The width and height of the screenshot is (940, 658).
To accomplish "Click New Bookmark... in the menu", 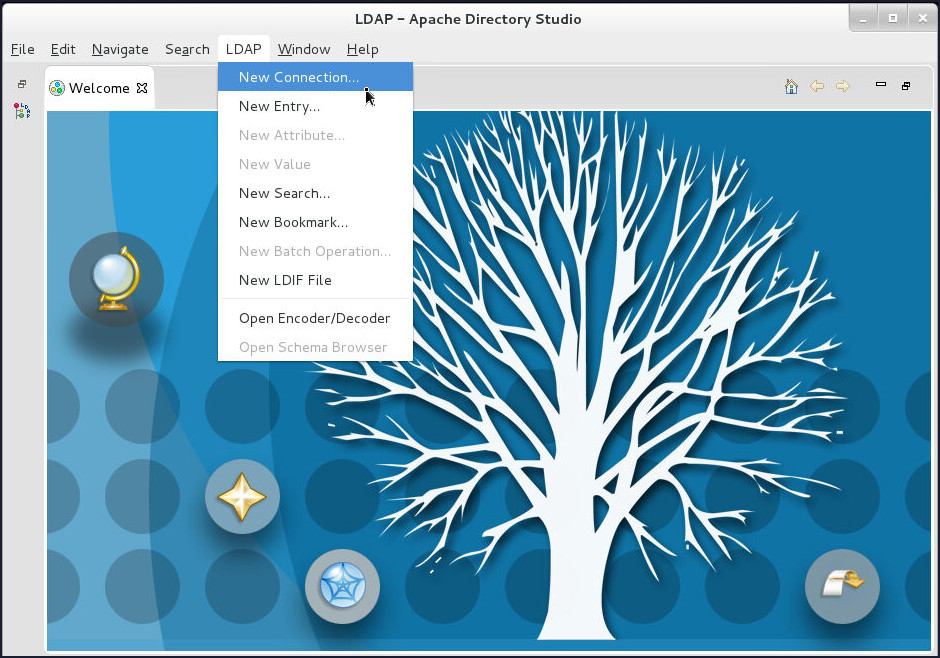I will [293, 222].
